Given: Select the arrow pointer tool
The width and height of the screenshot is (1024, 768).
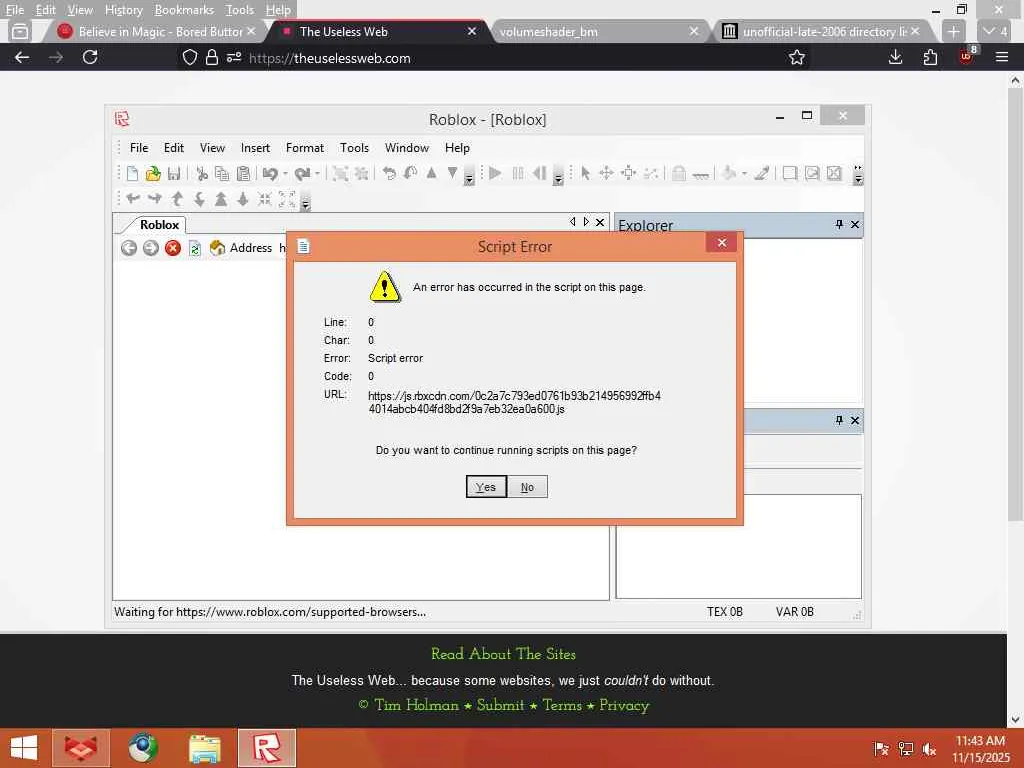Looking at the screenshot, I should tap(585, 173).
